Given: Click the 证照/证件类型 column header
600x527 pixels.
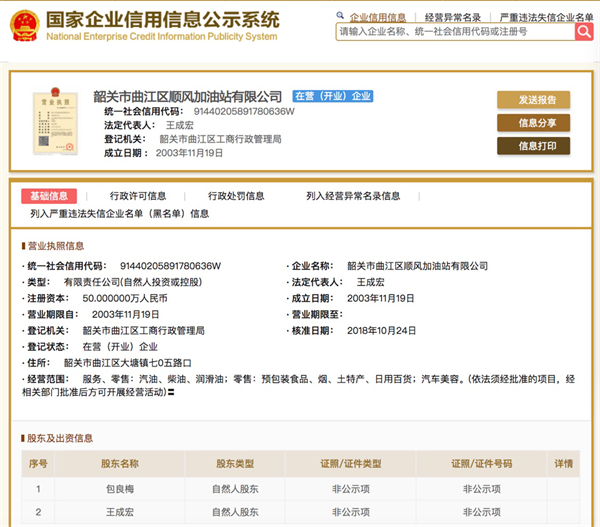Looking at the screenshot, I should point(351,464).
